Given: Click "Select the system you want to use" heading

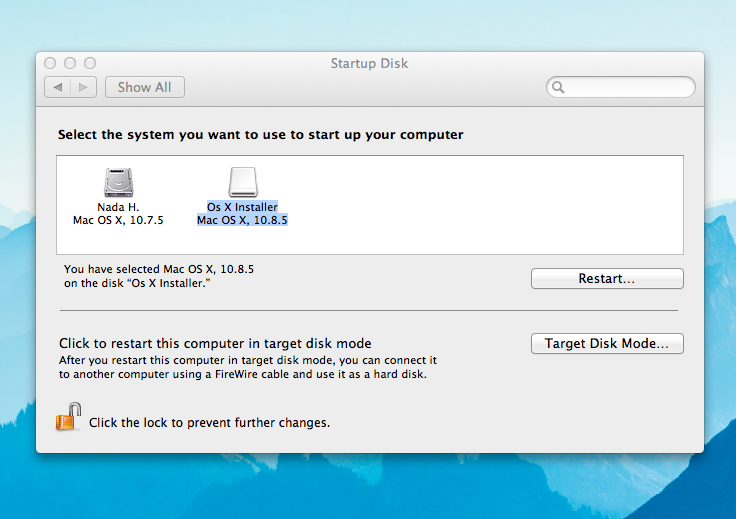Looking at the screenshot, I should 261,135.
